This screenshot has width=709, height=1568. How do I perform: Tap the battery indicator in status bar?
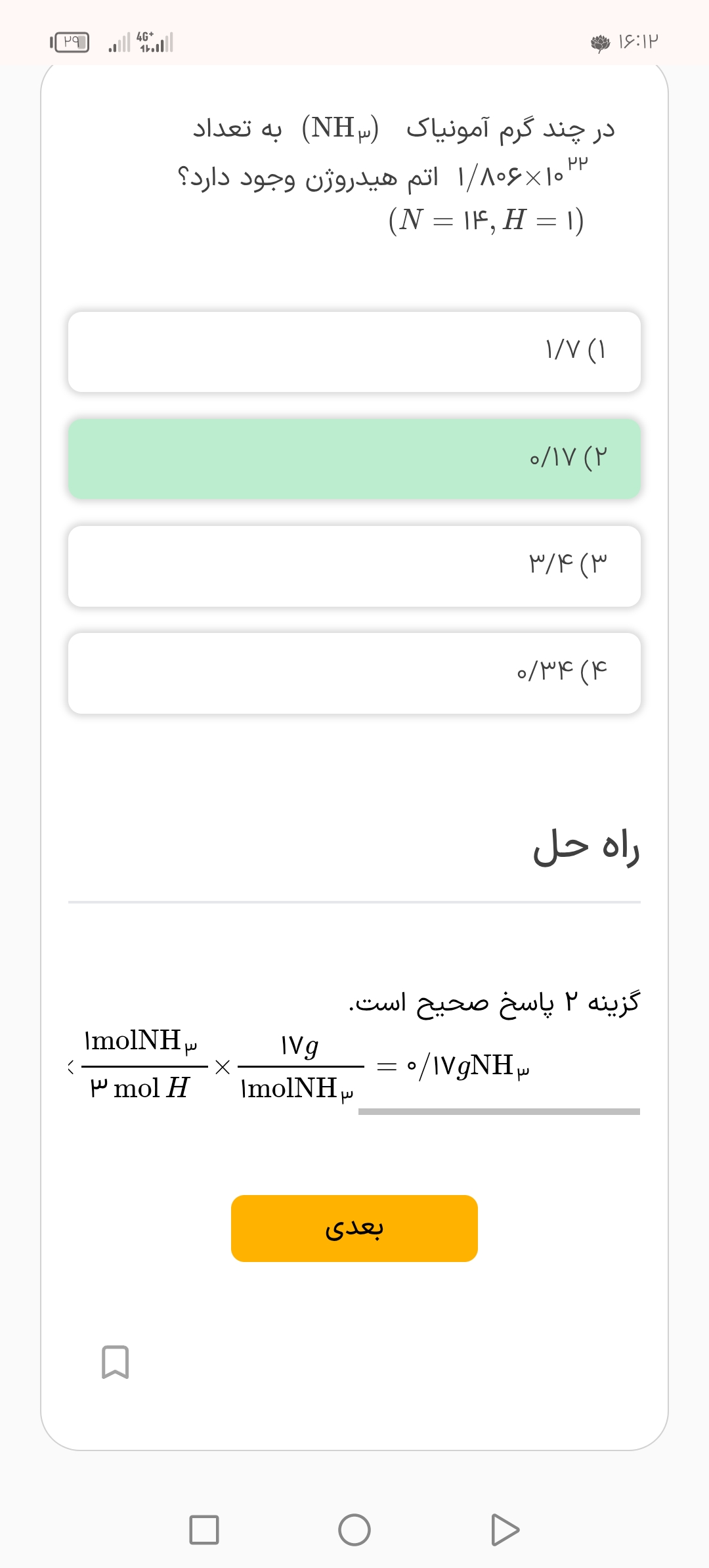tap(70, 43)
